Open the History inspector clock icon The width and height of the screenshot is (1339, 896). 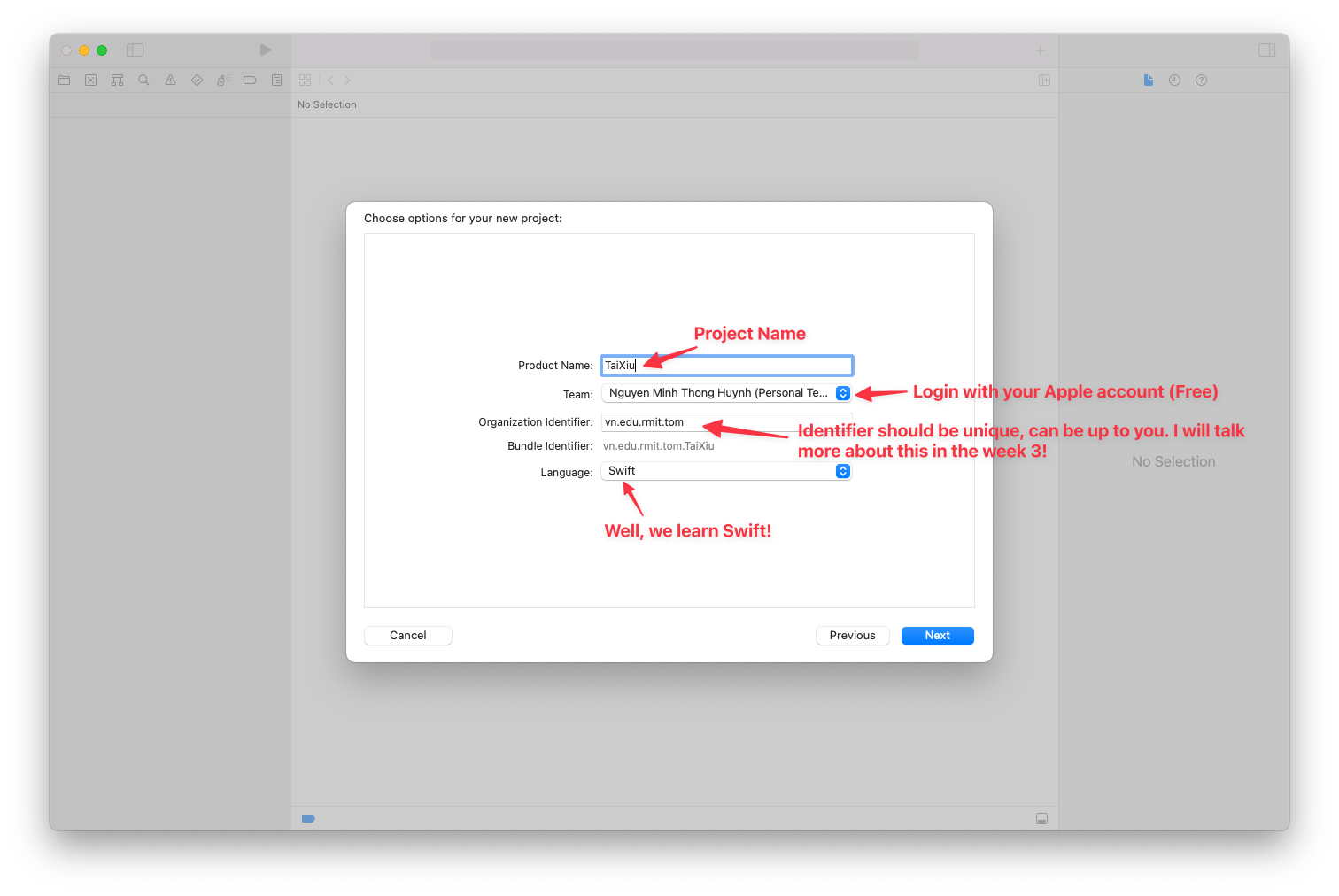click(1174, 80)
